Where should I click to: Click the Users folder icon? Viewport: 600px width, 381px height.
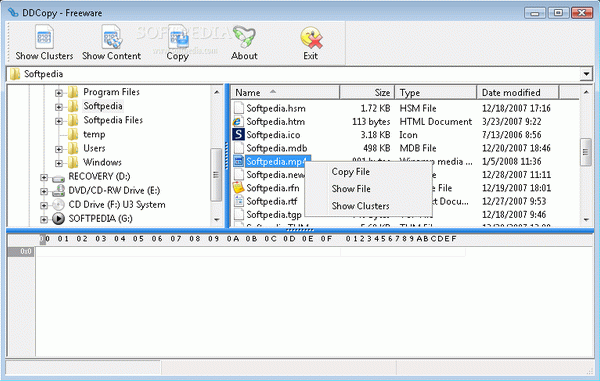tap(73, 148)
